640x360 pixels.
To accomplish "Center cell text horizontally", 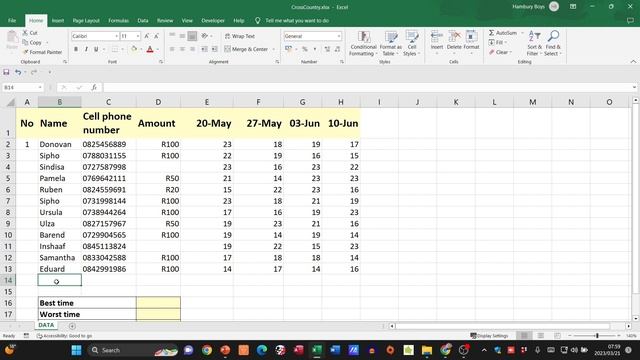I will 182,49.
